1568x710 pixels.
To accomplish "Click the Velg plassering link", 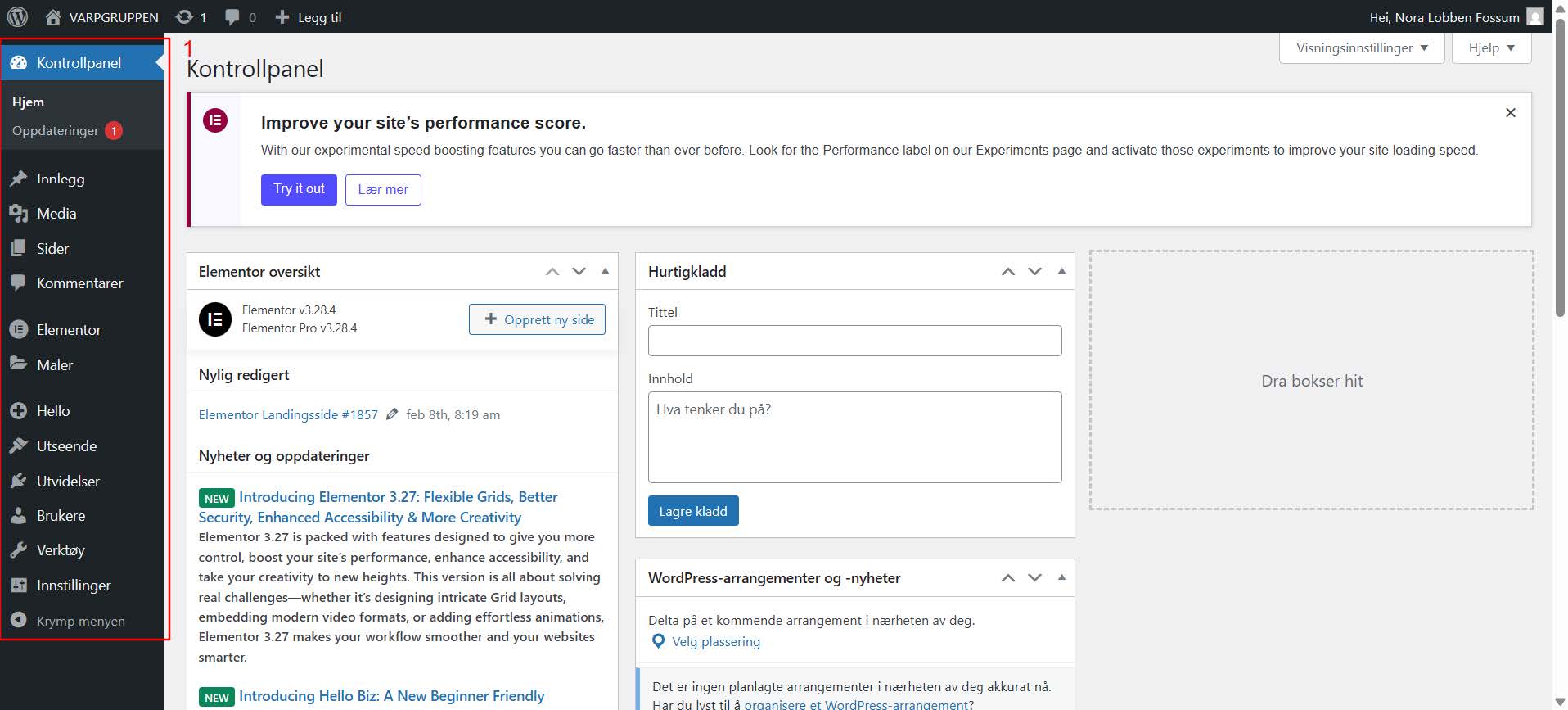I will pos(716,641).
